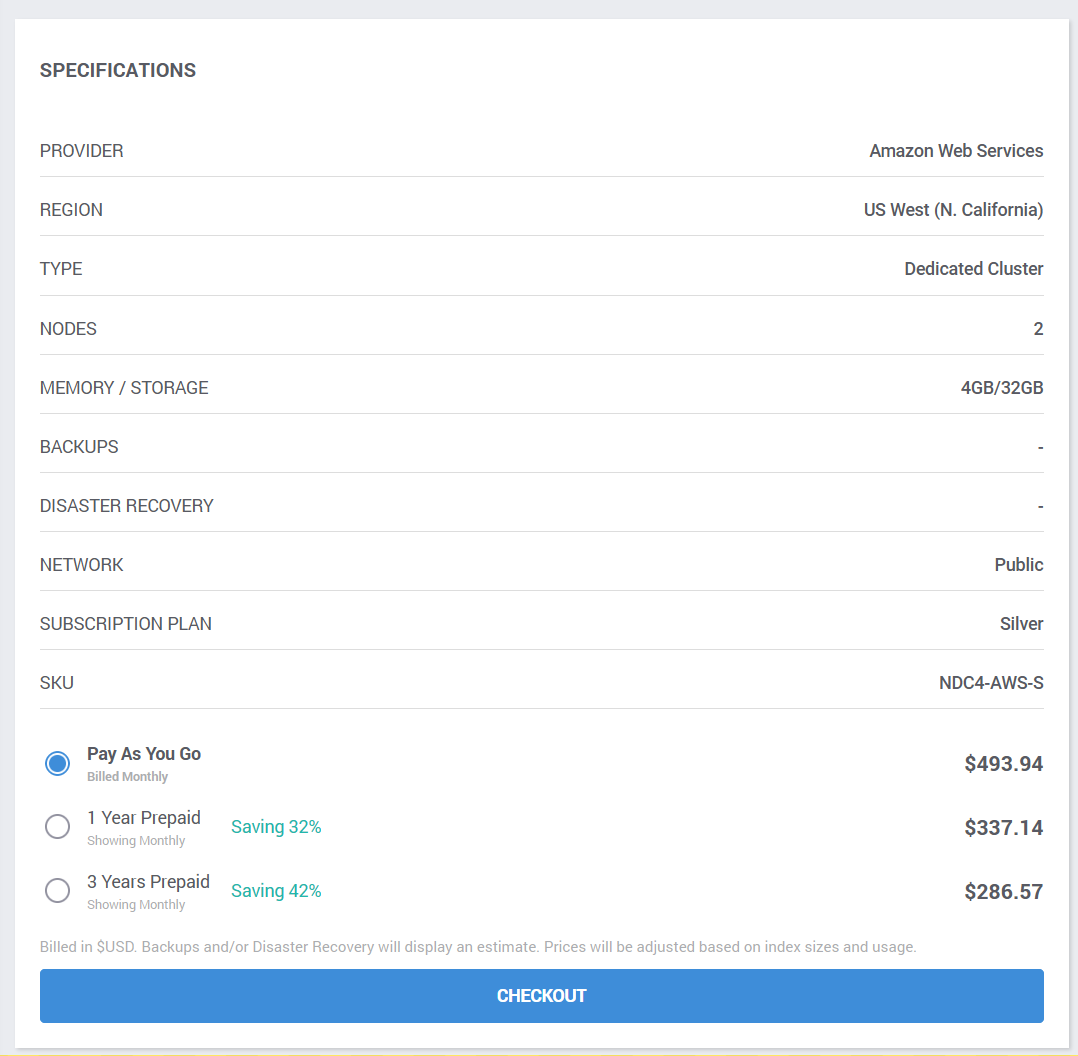Image resolution: width=1078 pixels, height=1056 pixels.
Task: Click the CHECKOUT button
Action: pos(541,995)
